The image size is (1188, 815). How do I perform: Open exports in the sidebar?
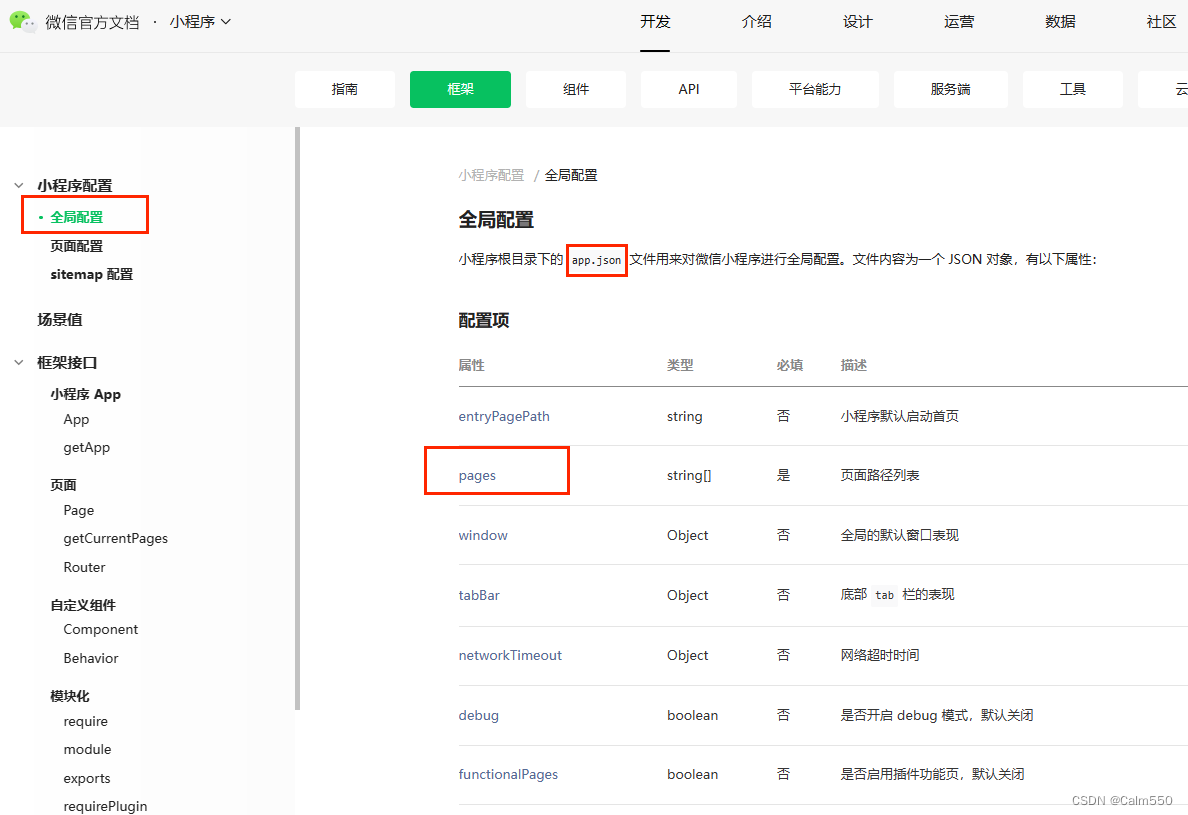click(x=87, y=779)
